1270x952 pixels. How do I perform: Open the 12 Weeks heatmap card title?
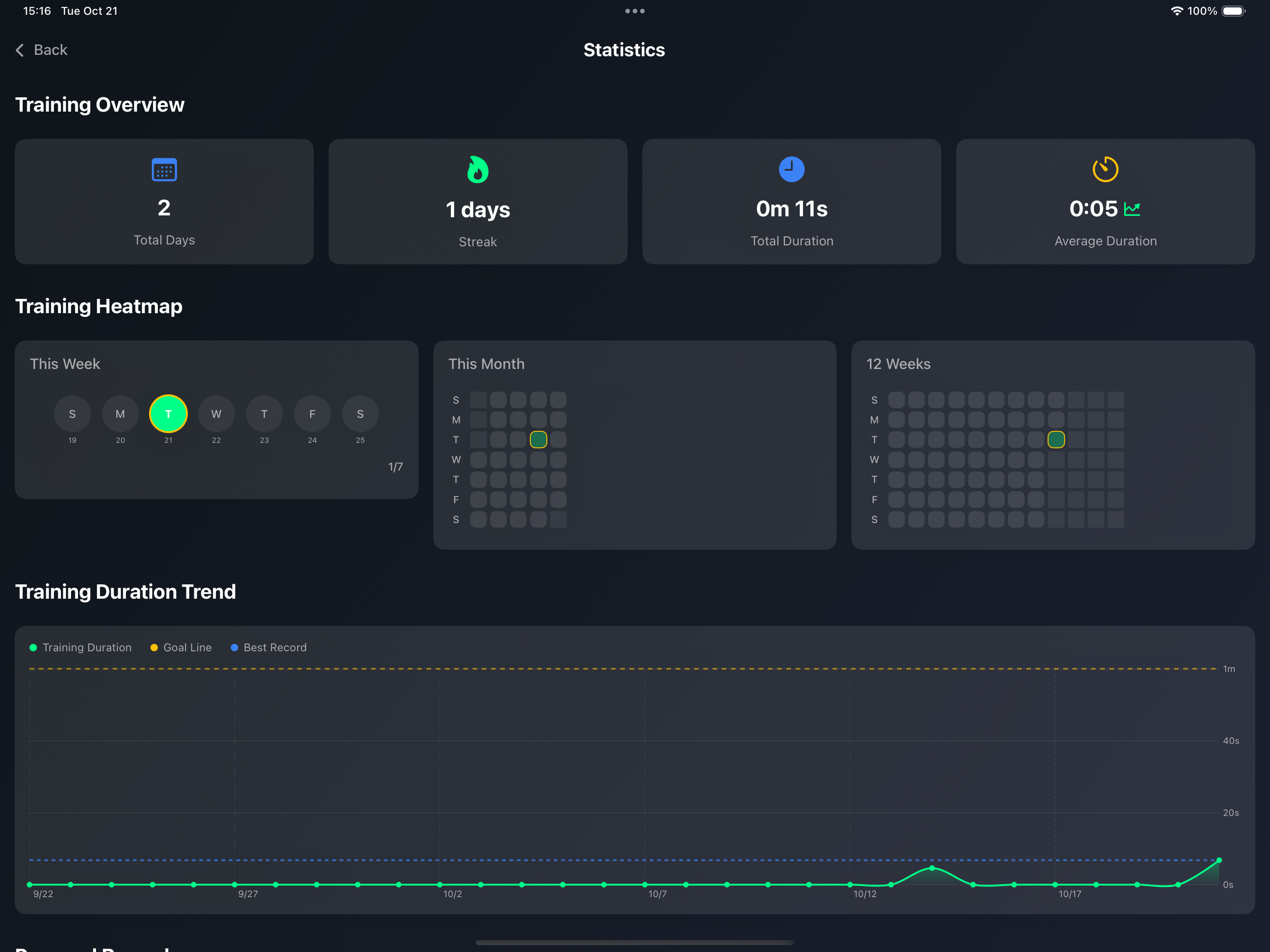pos(898,364)
